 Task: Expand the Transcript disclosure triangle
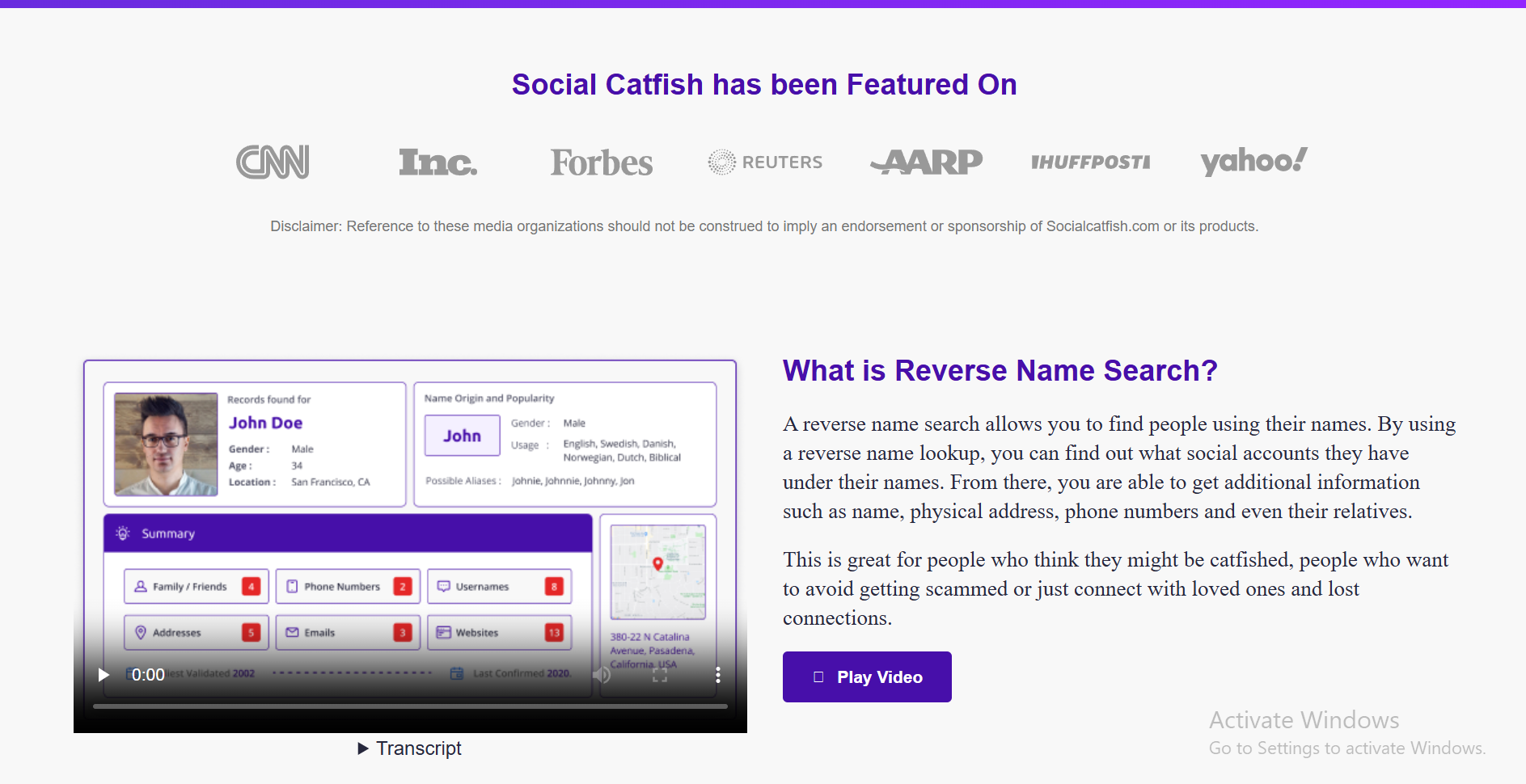(x=363, y=748)
